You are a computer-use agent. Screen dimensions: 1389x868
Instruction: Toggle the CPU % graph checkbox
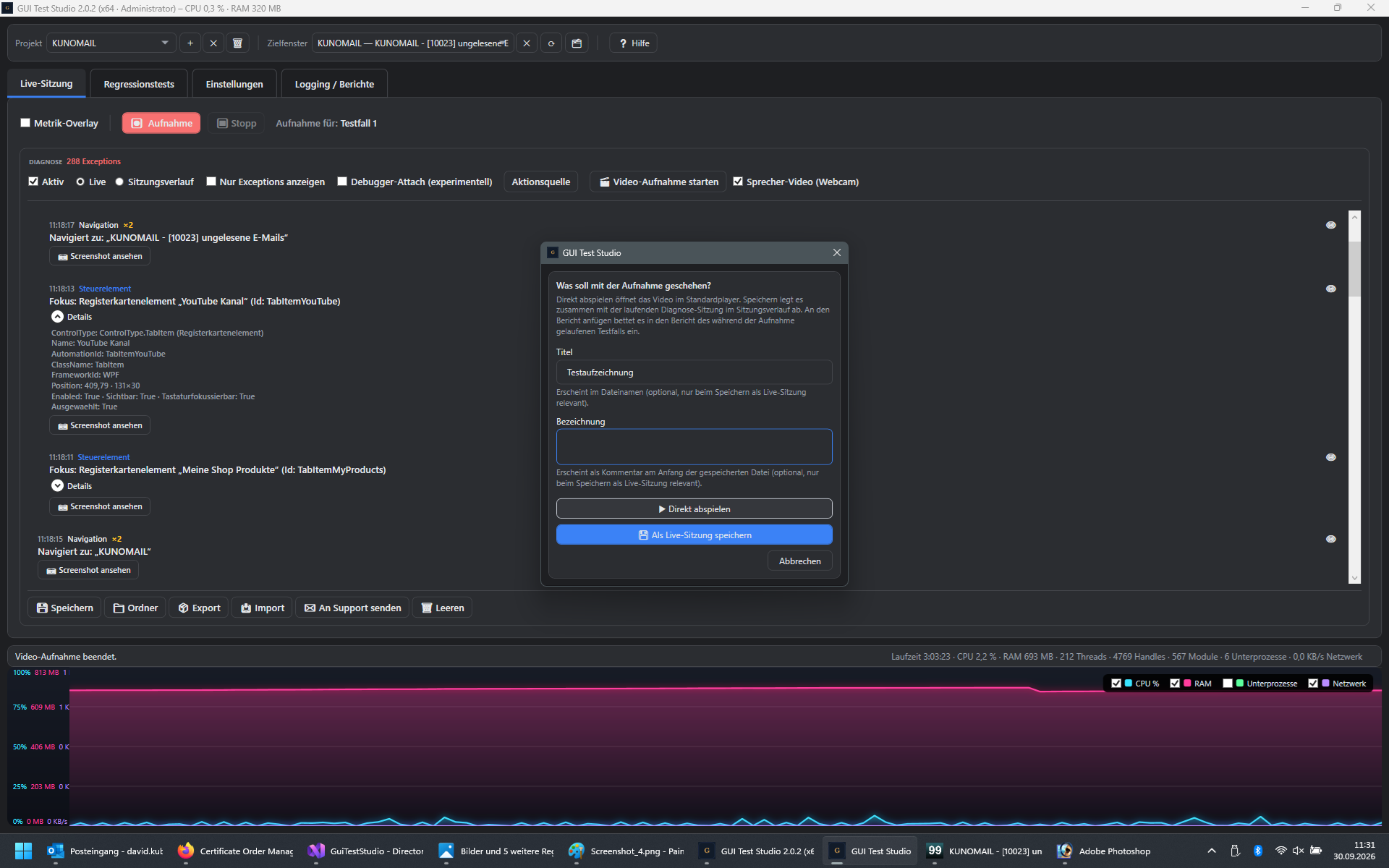point(1116,683)
